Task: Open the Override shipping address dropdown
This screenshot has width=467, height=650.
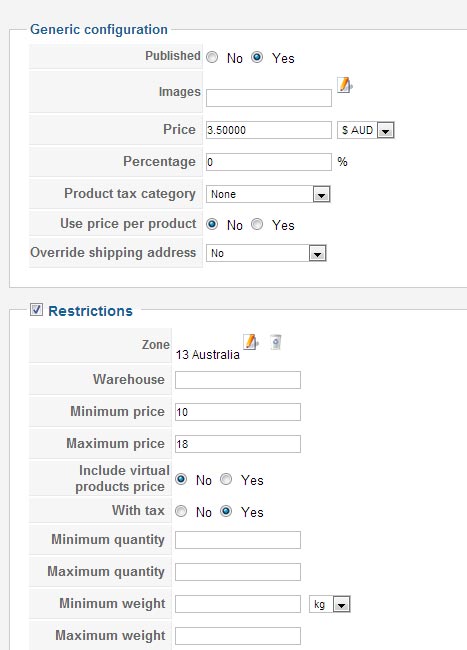Action: pyautogui.click(x=266, y=253)
